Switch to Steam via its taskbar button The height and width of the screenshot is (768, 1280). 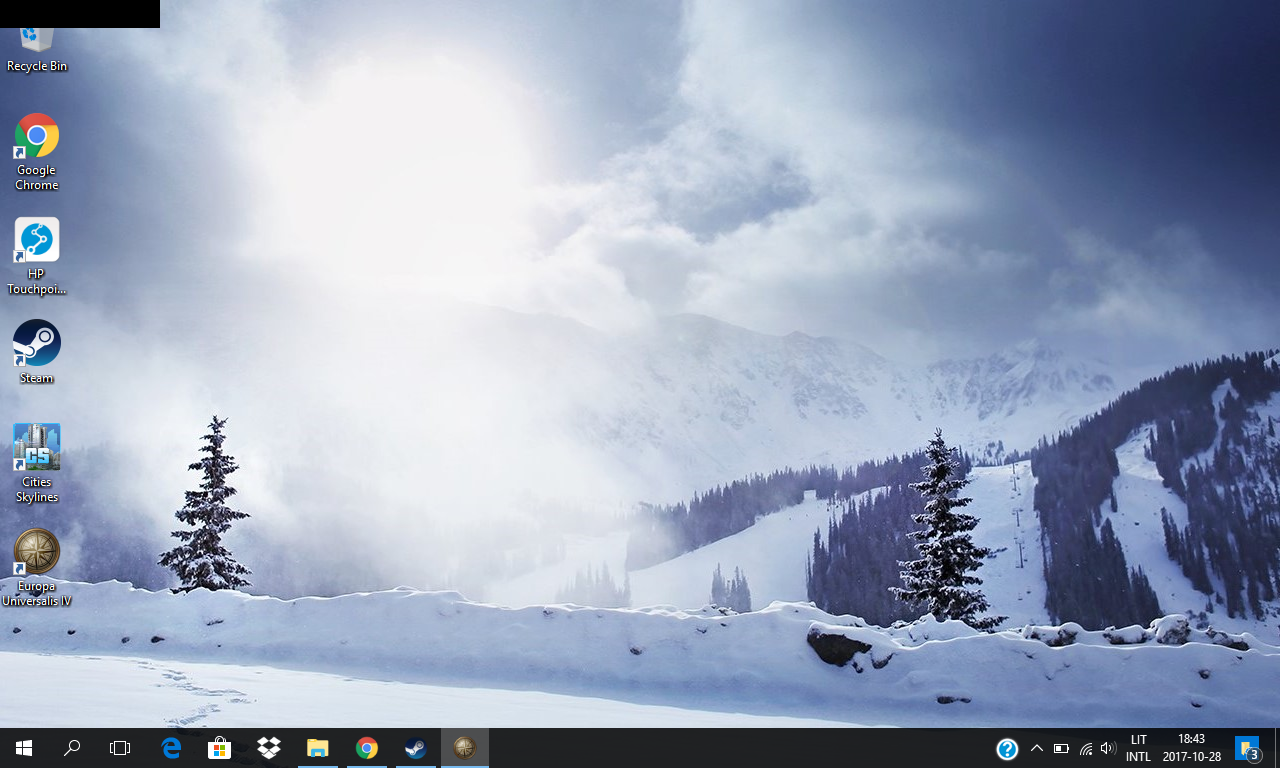point(415,748)
